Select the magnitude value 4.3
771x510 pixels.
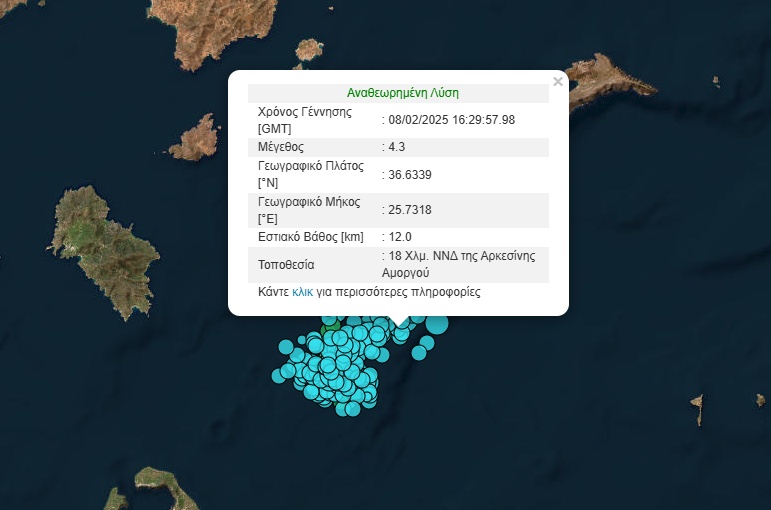[396, 147]
